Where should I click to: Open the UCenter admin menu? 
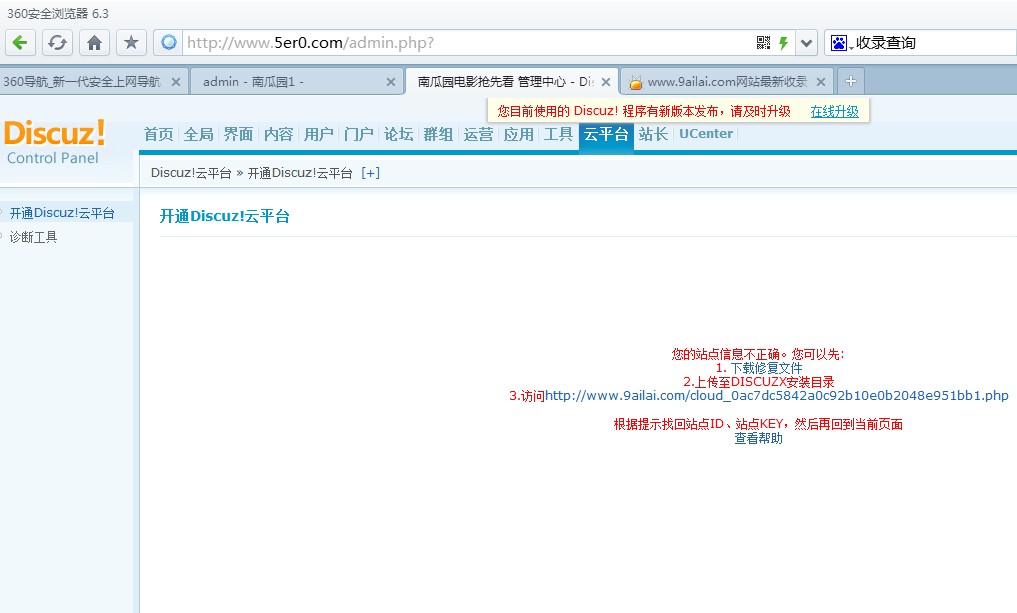click(706, 134)
